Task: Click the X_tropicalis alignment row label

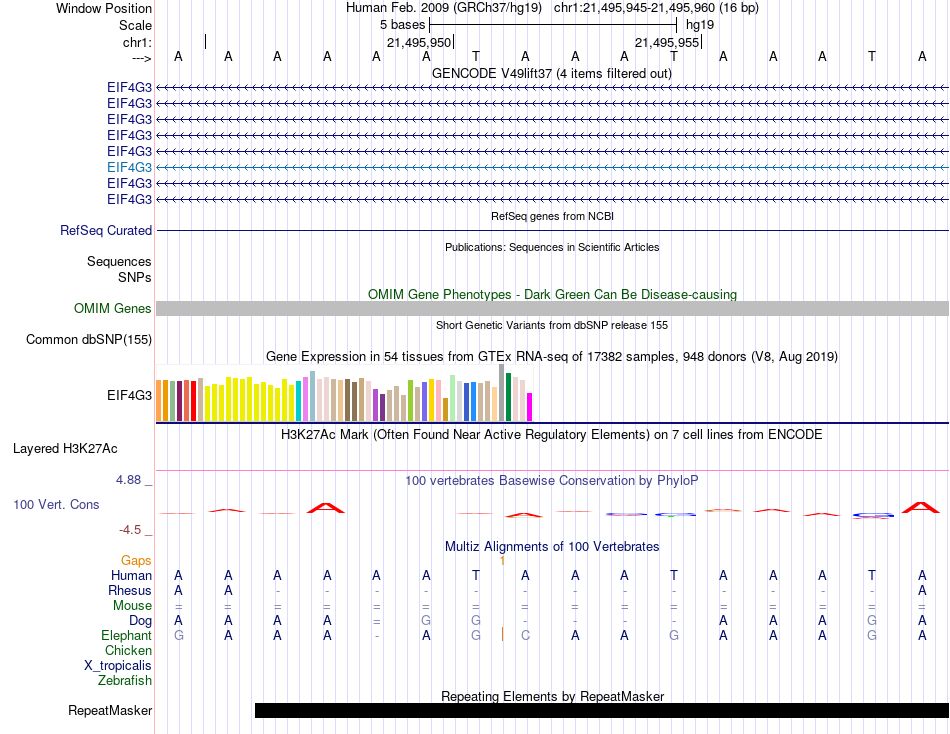Action: [x=118, y=666]
